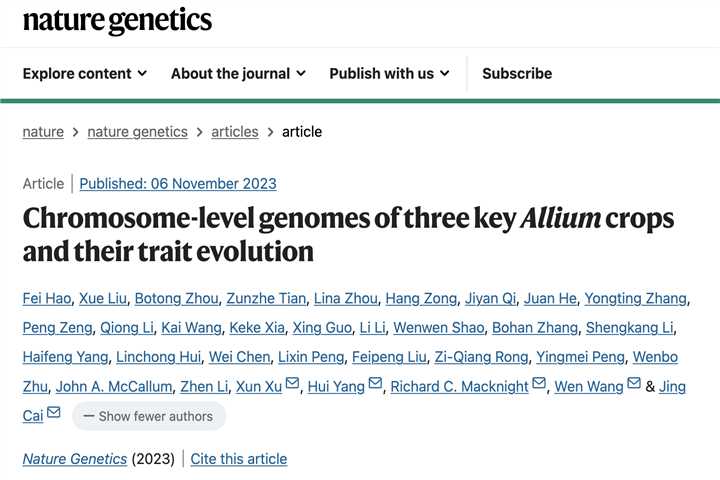Expand the Publish with us dropdown

[x=389, y=73]
